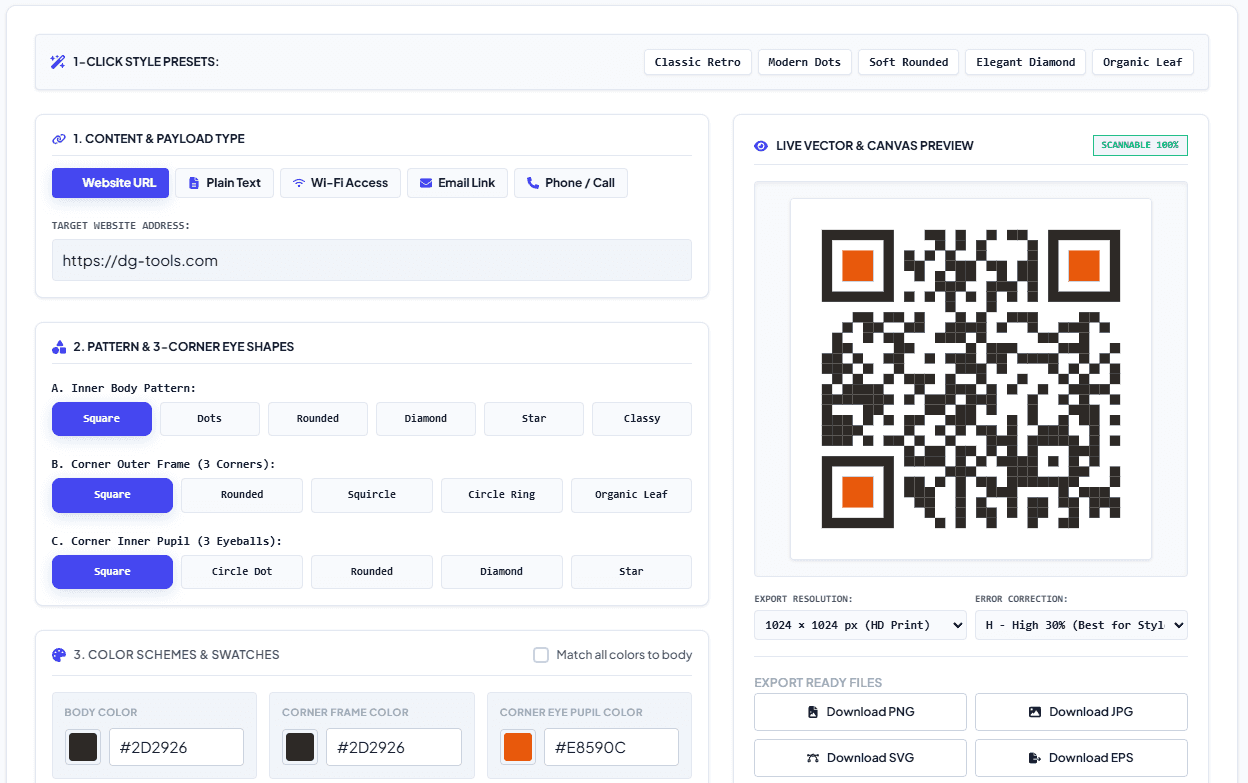Choose Organic Leaf corner outer frame
This screenshot has height=783, width=1248.
[x=631, y=495]
